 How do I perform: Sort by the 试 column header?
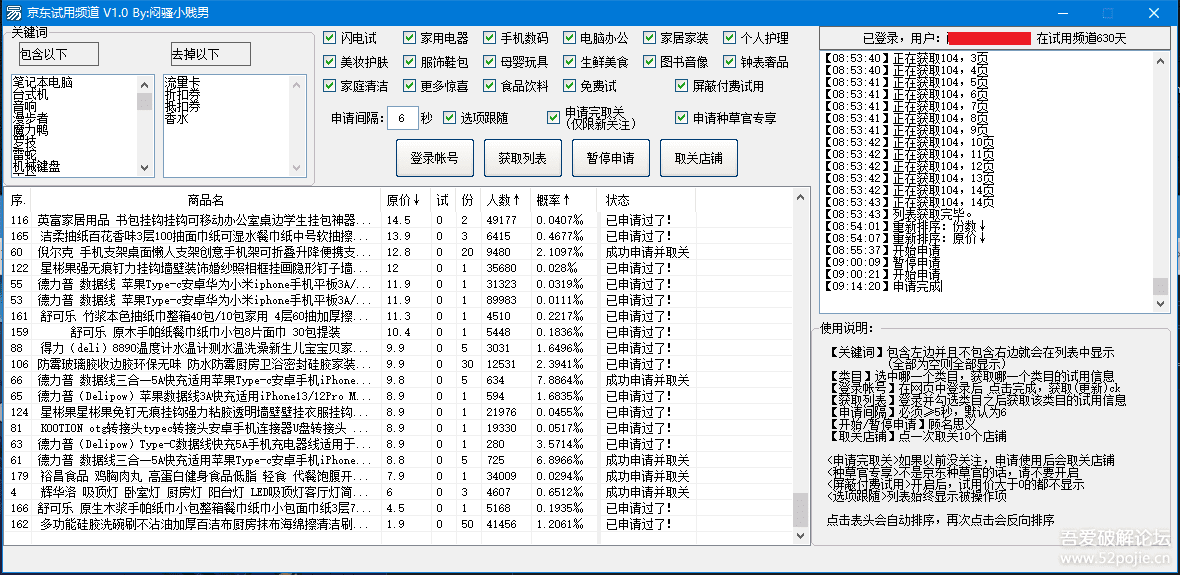[442, 200]
